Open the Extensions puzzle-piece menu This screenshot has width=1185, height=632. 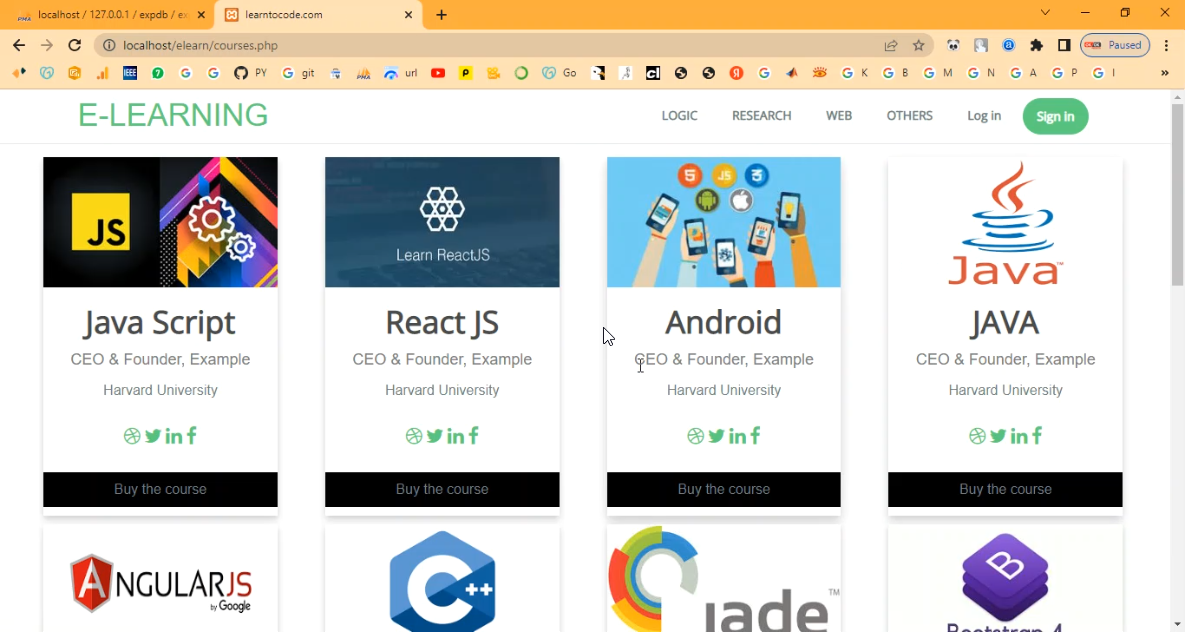coord(1036,45)
